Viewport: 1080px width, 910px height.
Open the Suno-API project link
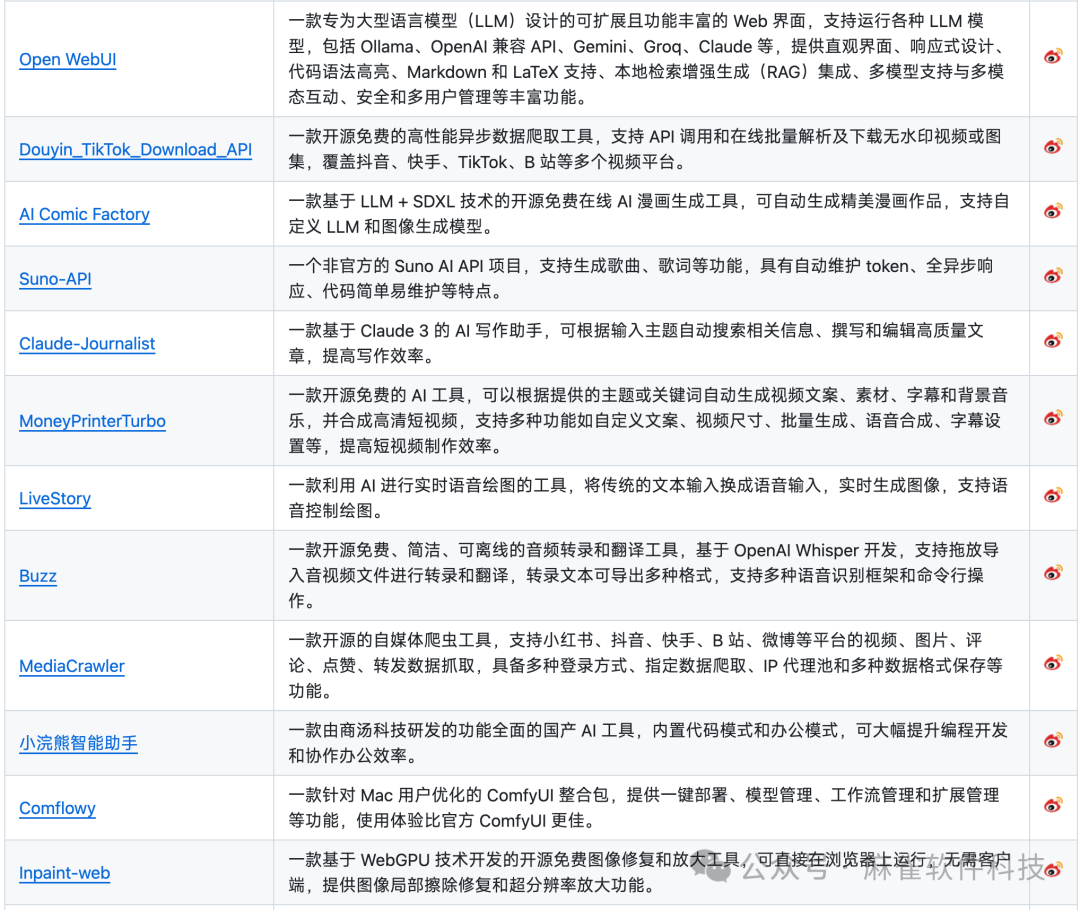[54, 279]
